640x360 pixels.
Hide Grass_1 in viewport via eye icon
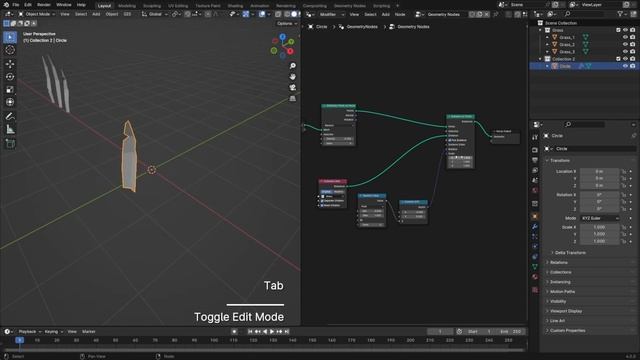(625, 37)
